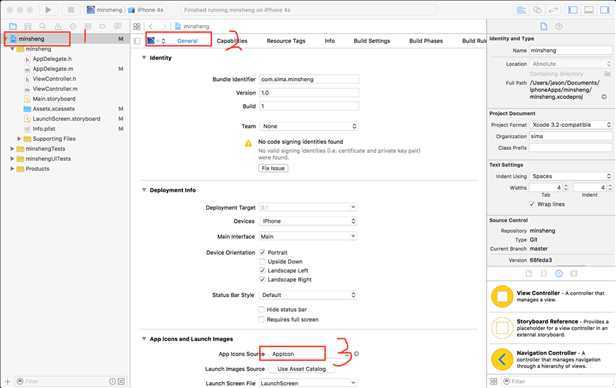Switch library to icon grid view
The height and width of the screenshot is (388, 616).
point(494,381)
